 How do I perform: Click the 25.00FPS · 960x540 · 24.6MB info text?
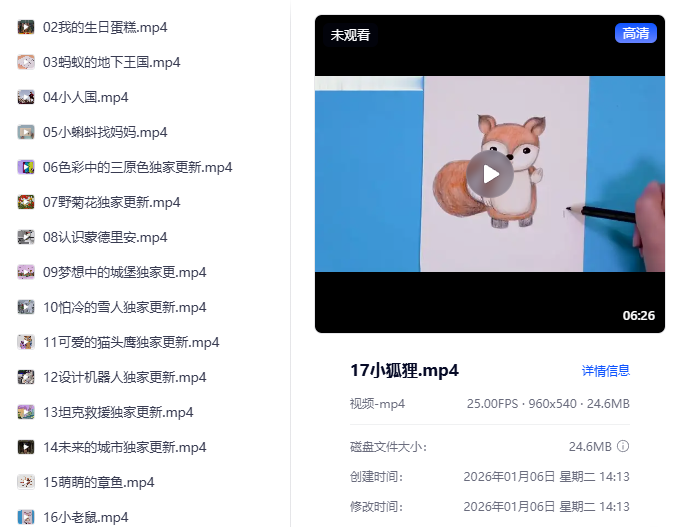tap(548, 404)
